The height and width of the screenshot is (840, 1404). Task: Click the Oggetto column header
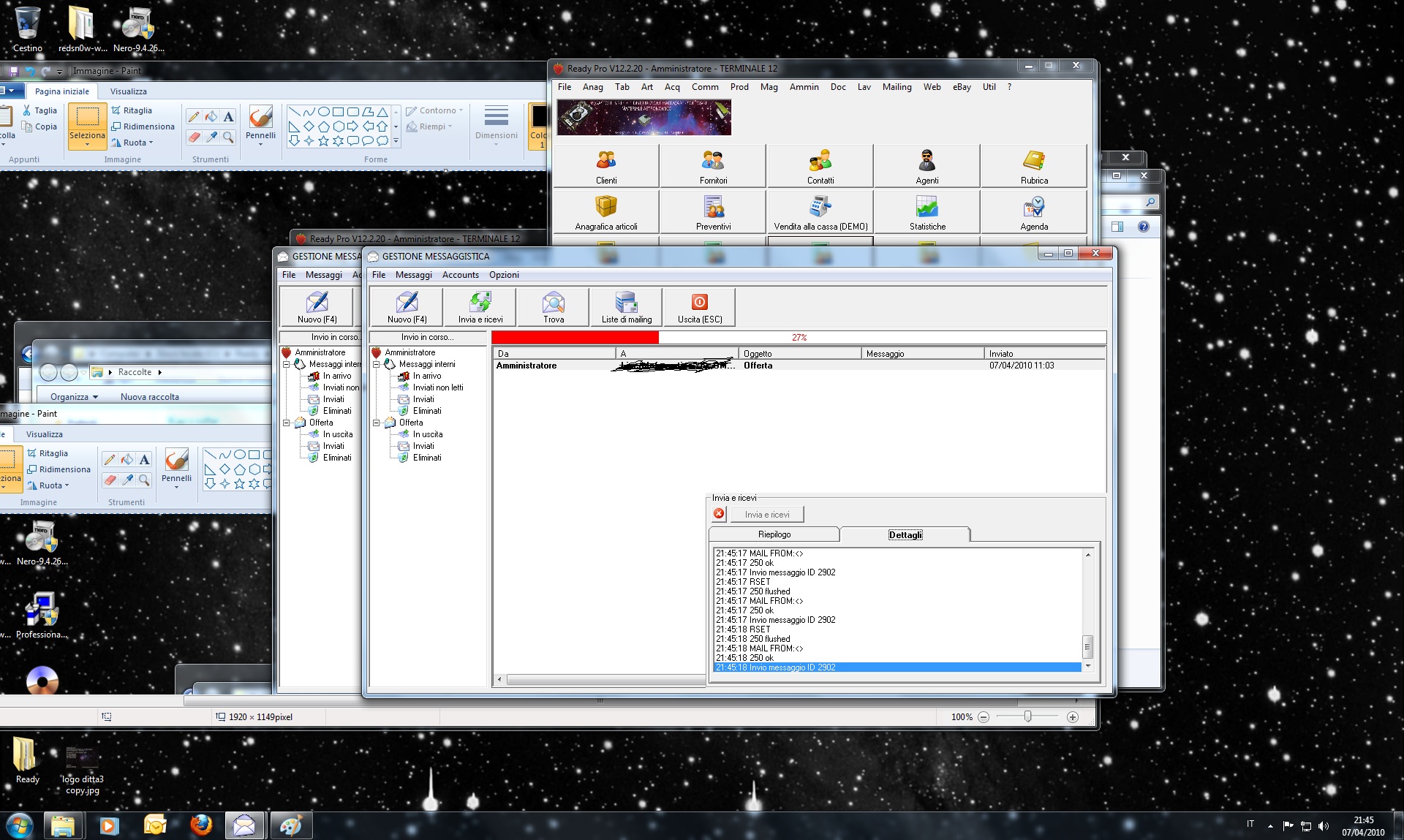point(800,354)
